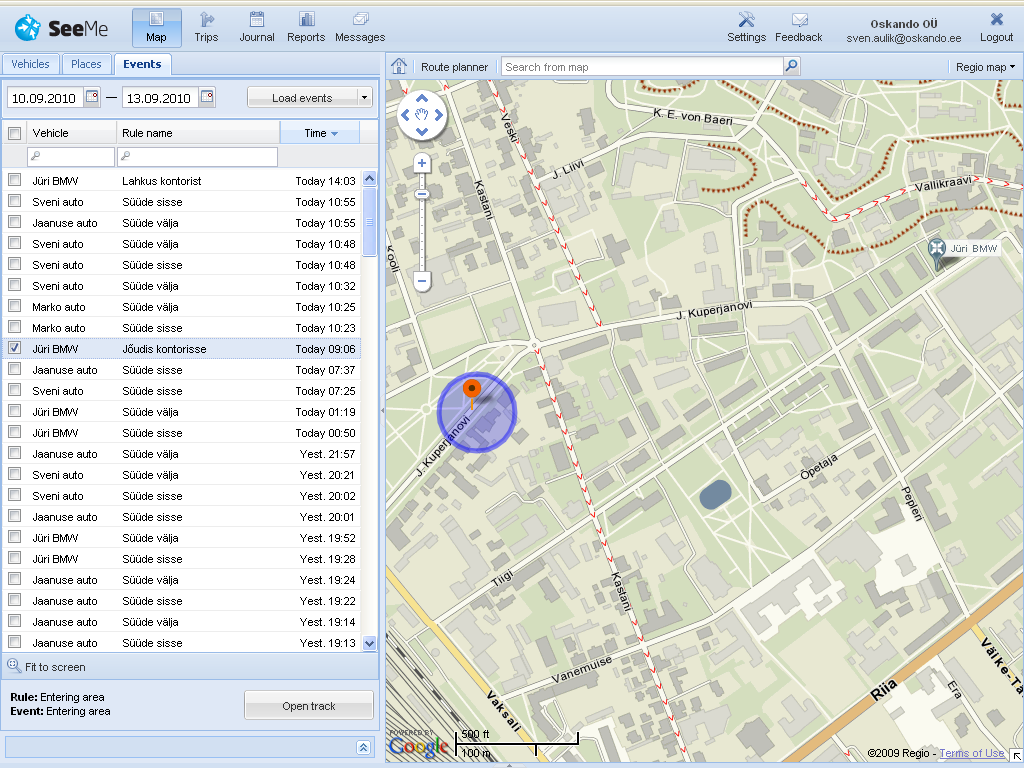The height and width of the screenshot is (768, 1024).
Task: Uncheck the Jüri BMW Jõudis kontorisse row
Action: [x=14, y=348]
